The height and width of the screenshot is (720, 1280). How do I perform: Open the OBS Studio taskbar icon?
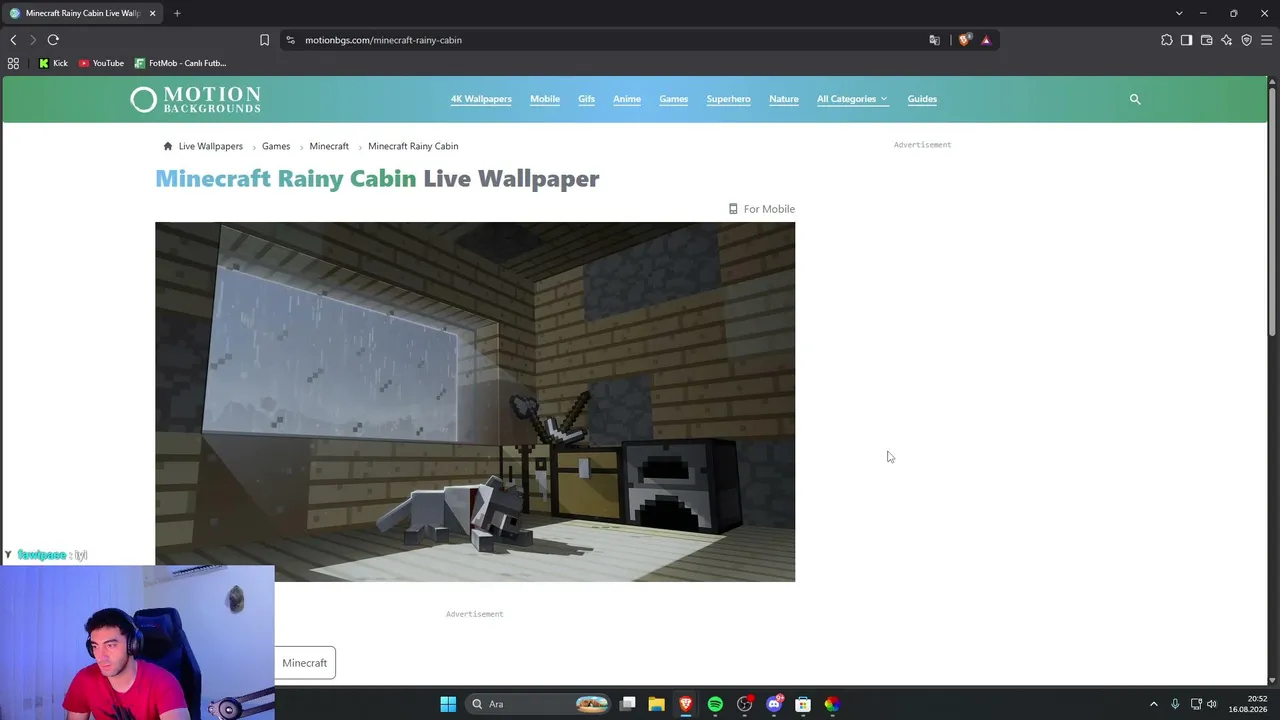(x=745, y=704)
